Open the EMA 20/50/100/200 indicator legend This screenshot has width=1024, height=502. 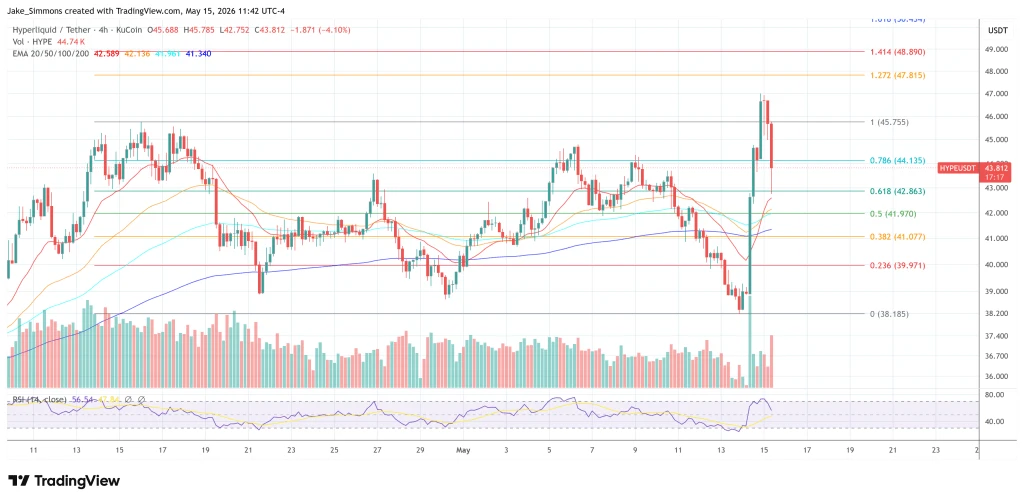(48, 53)
